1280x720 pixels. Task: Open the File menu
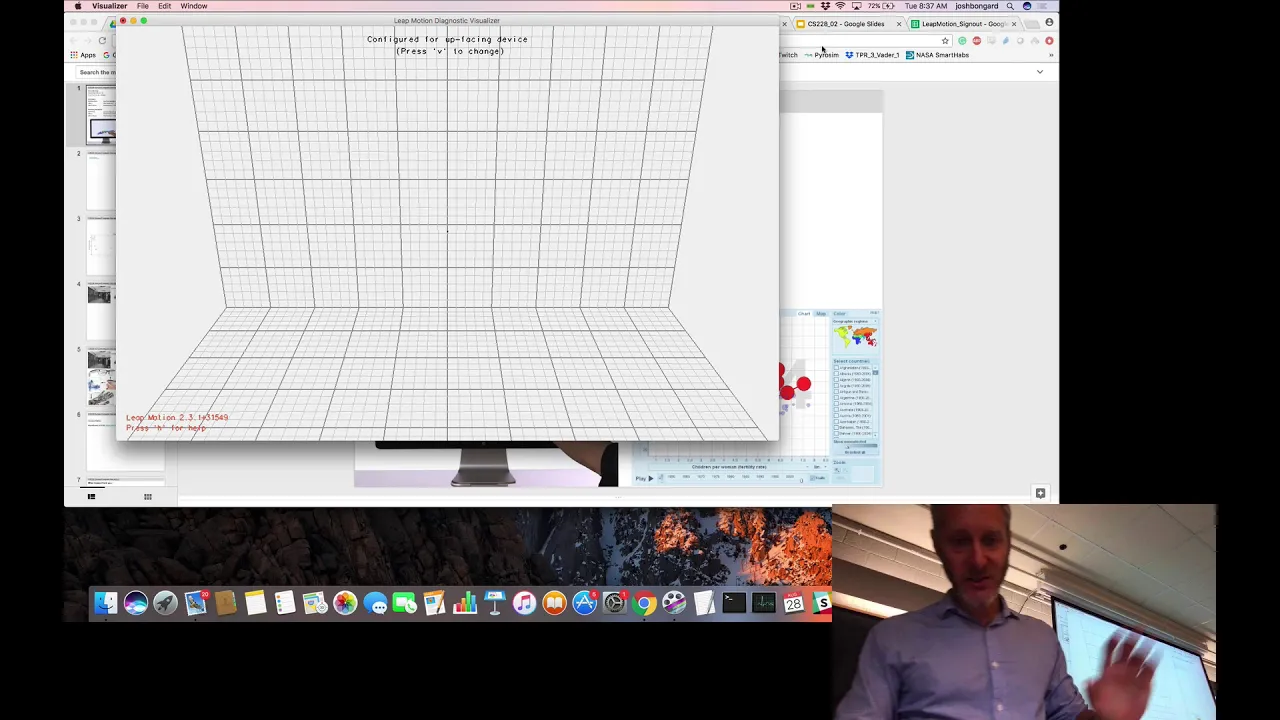(143, 6)
